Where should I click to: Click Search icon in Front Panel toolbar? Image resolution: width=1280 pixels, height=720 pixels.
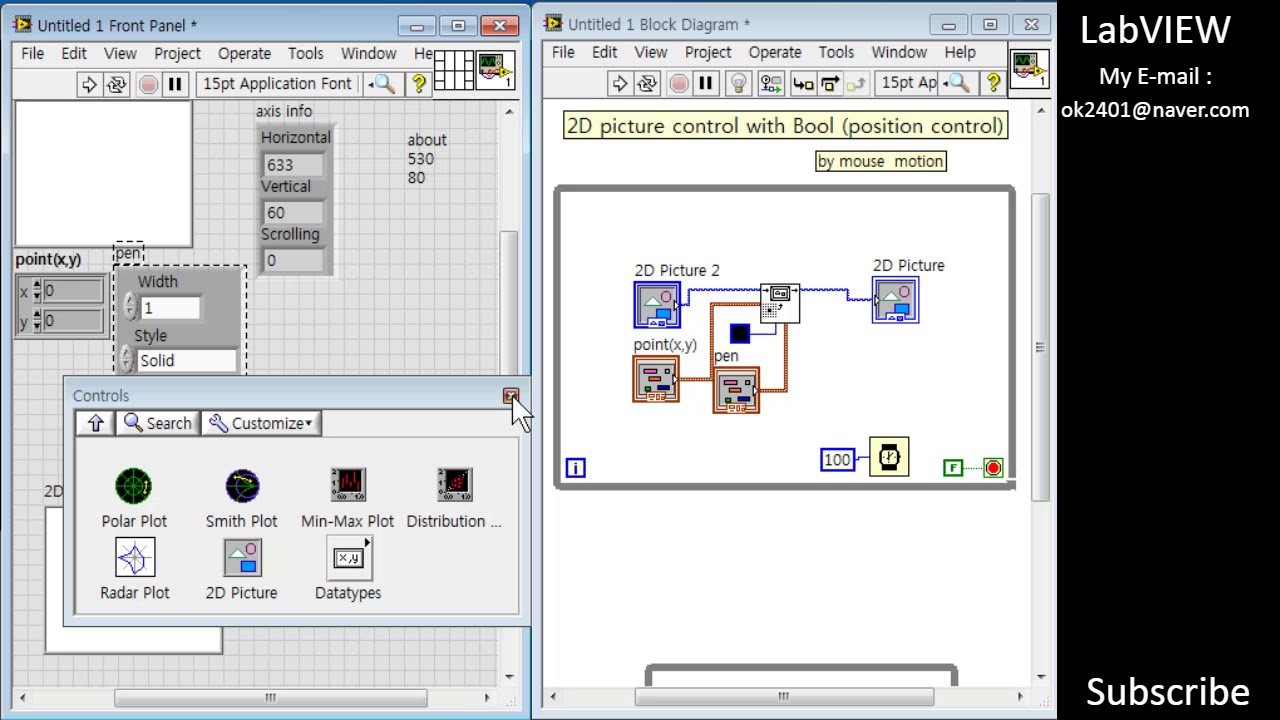[x=382, y=84]
